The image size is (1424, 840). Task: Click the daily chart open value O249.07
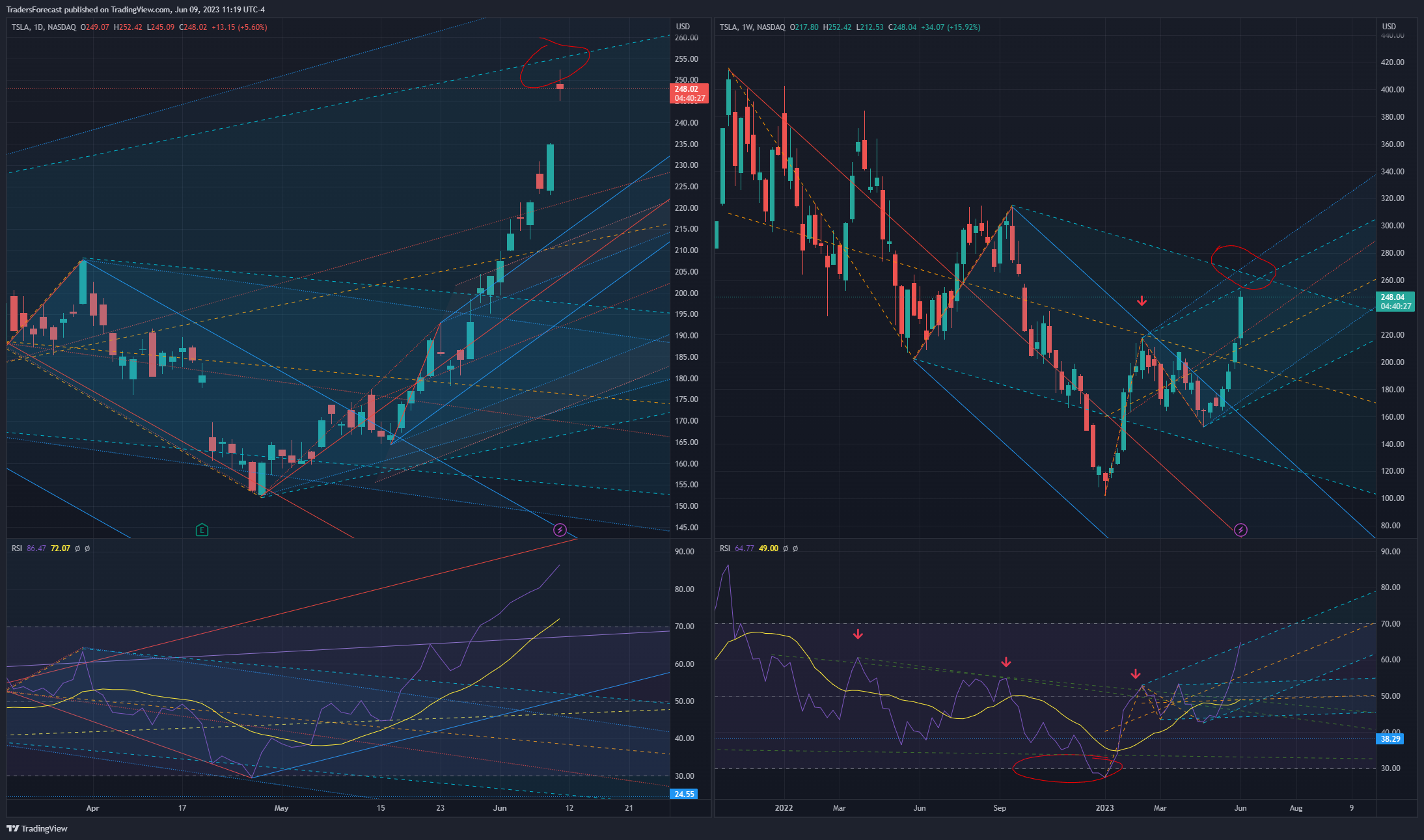[x=95, y=27]
